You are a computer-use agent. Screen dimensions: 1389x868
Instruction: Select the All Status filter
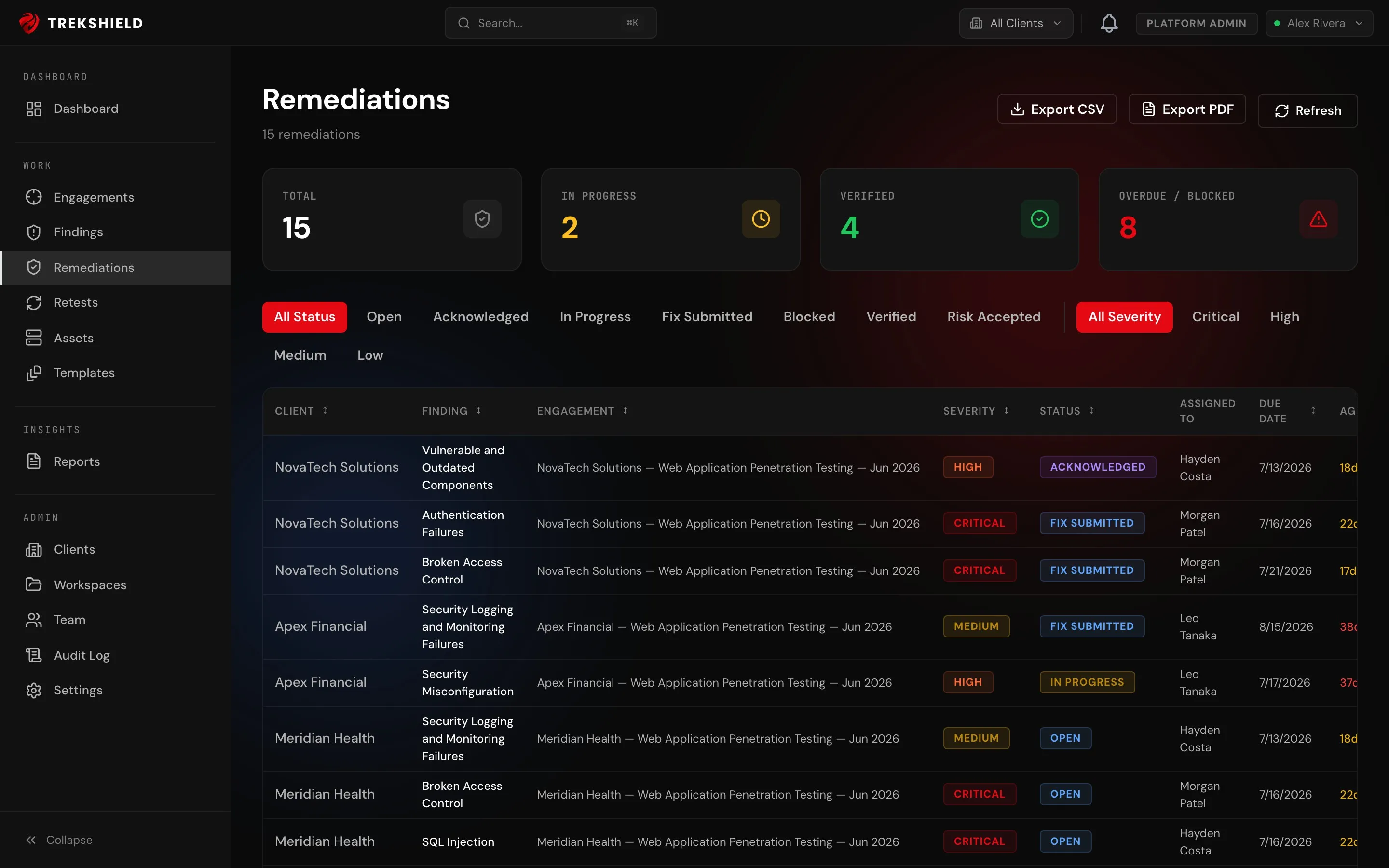pos(305,317)
